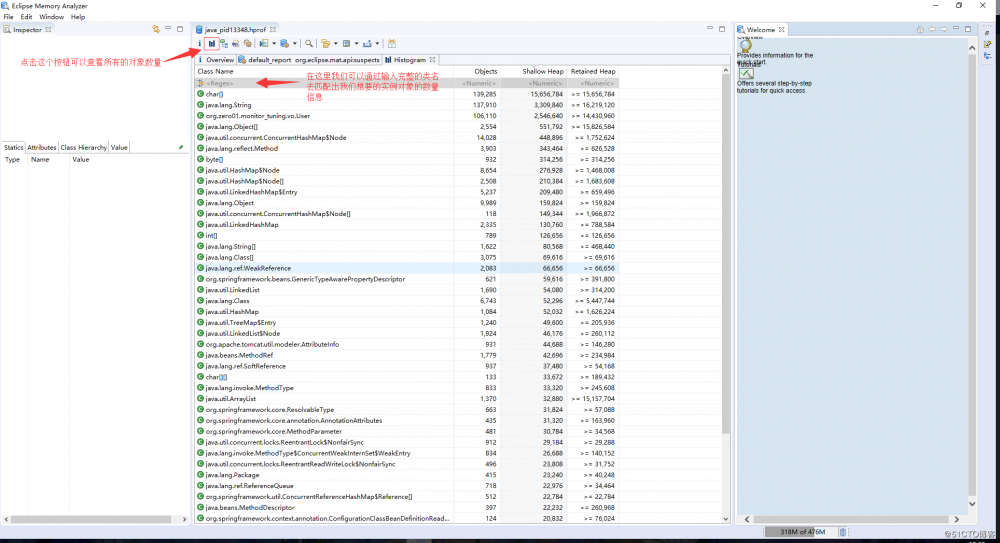This screenshot has width=1000, height=543.
Task: Switch to the Attributes tab in Inspector
Action: coord(42,147)
